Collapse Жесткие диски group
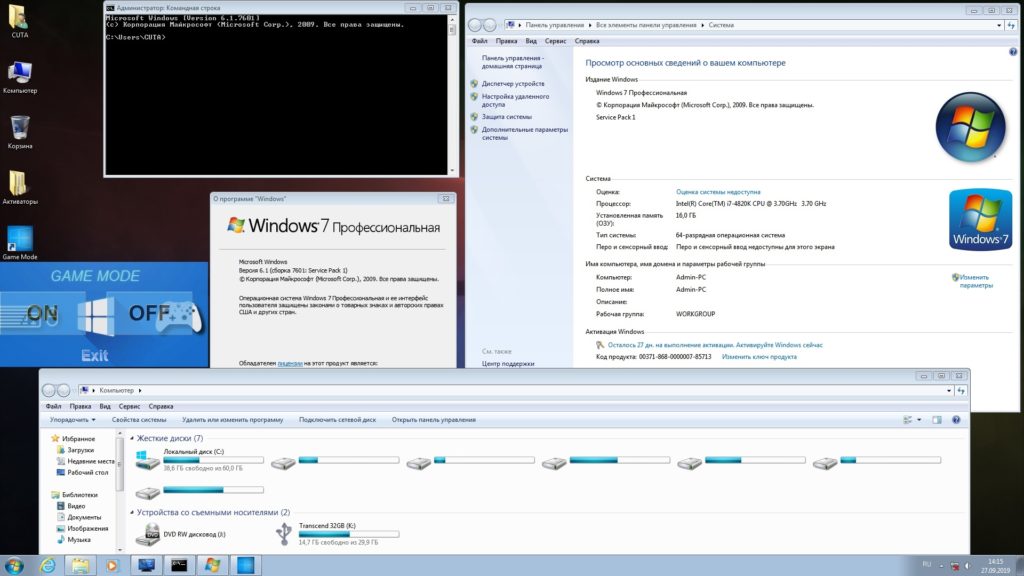This screenshot has width=1024, height=576. point(133,438)
